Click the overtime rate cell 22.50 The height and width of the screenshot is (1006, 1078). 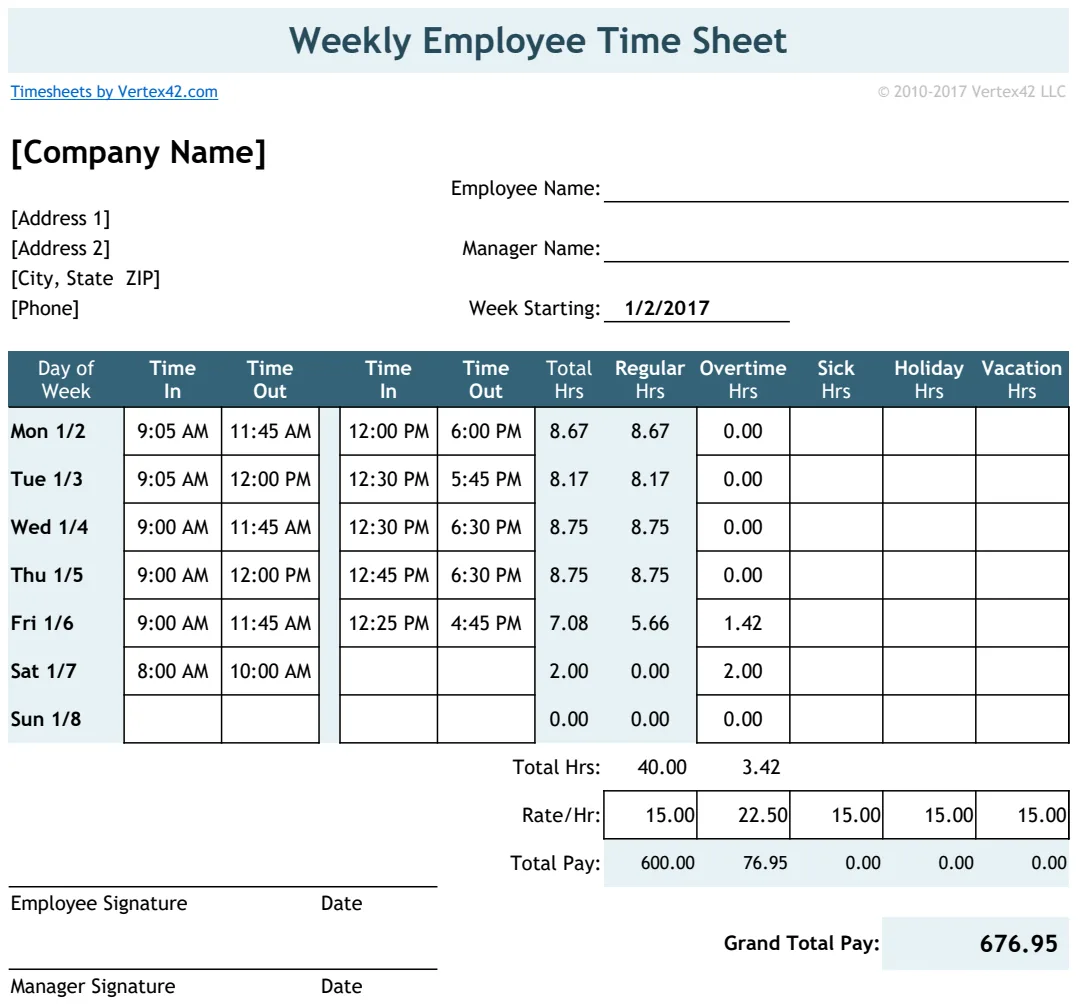click(743, 816)
